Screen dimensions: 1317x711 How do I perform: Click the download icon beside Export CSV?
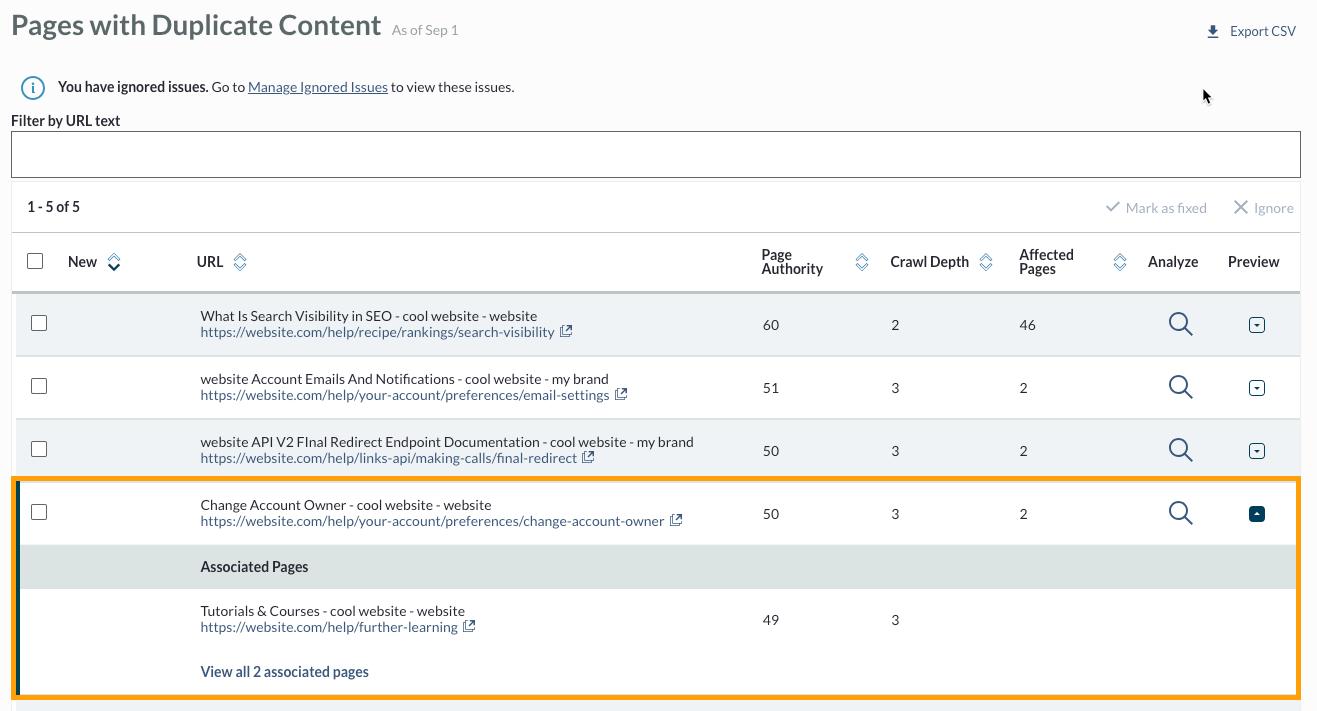pyautogui.click(x=1211, y=30)
